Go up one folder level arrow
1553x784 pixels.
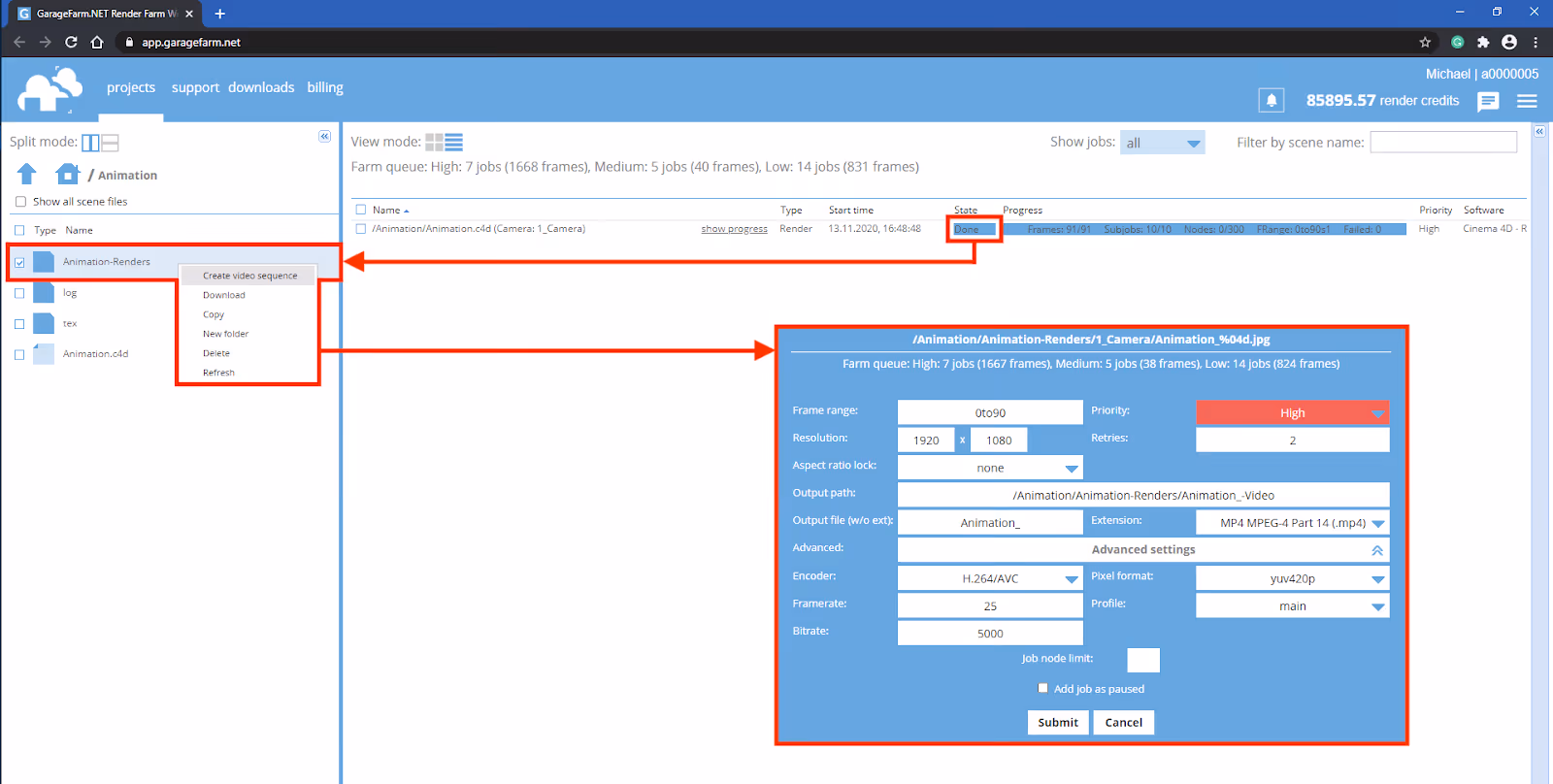point(27,174)
